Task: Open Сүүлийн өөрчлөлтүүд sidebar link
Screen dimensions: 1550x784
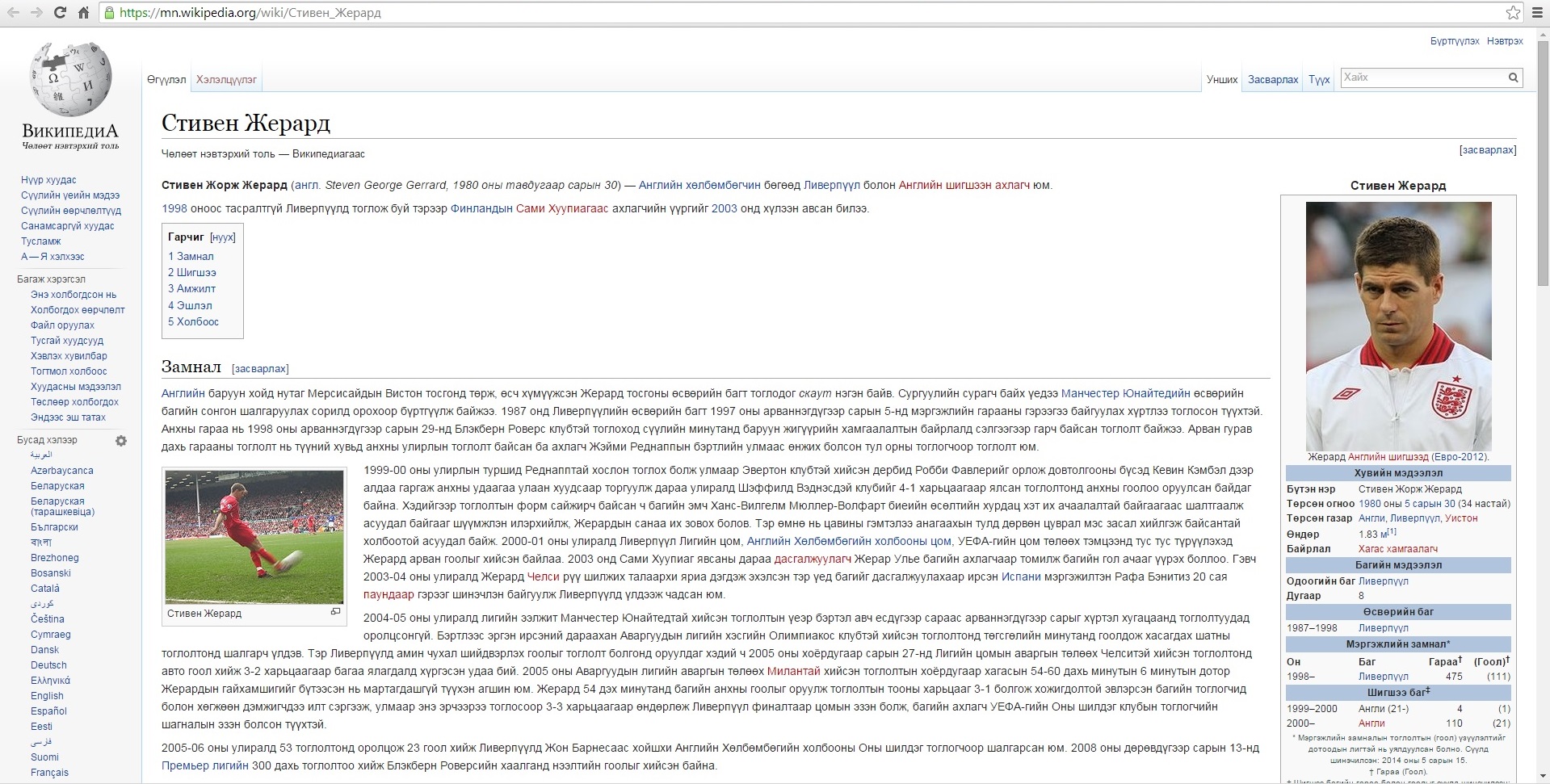Action: [71, 211]
